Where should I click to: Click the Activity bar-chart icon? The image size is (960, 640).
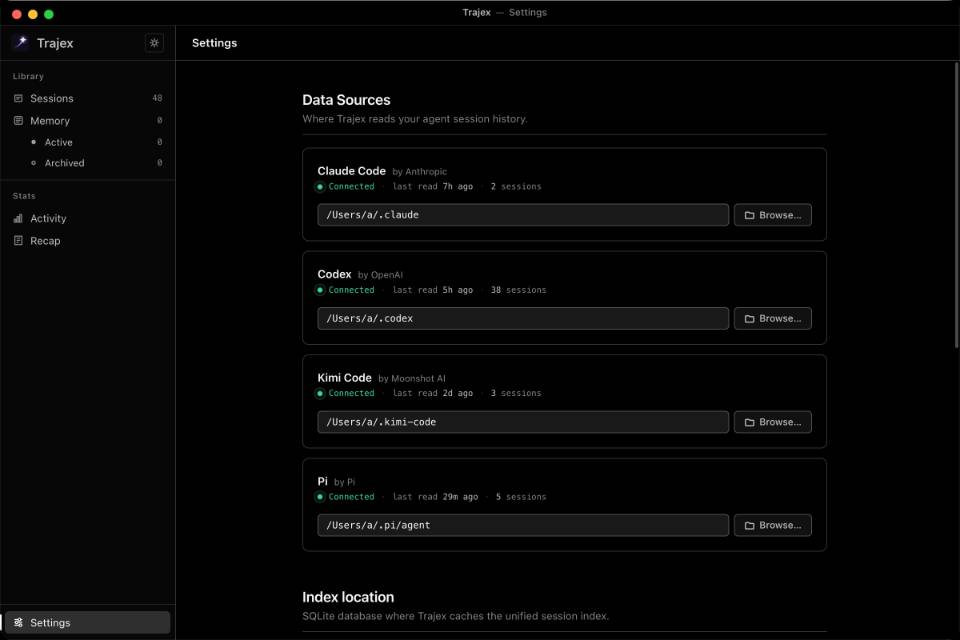point(18,218)
